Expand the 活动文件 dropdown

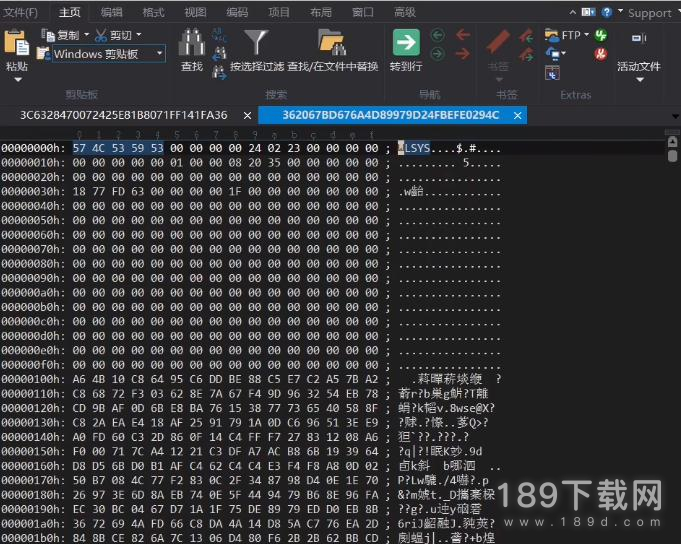(638, 79)
